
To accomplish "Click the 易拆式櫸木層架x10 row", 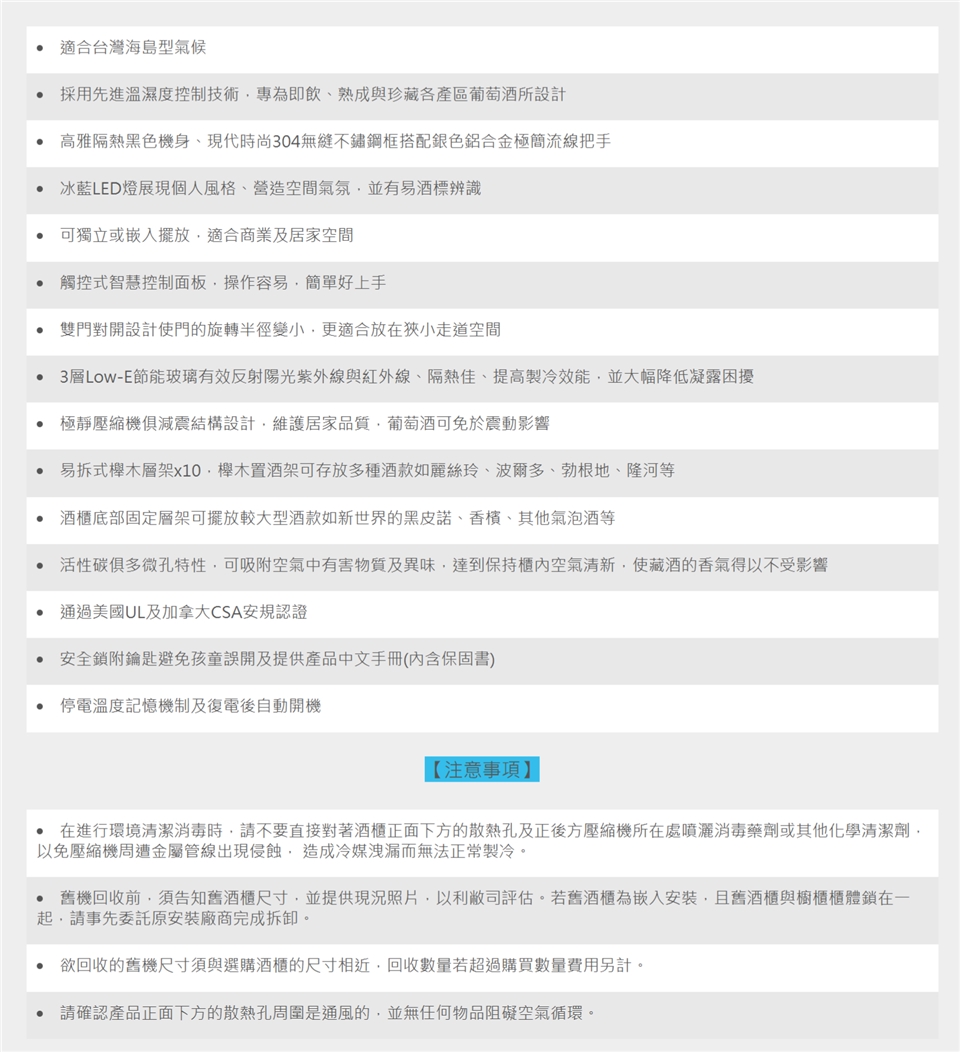I will tap(366, 471).
